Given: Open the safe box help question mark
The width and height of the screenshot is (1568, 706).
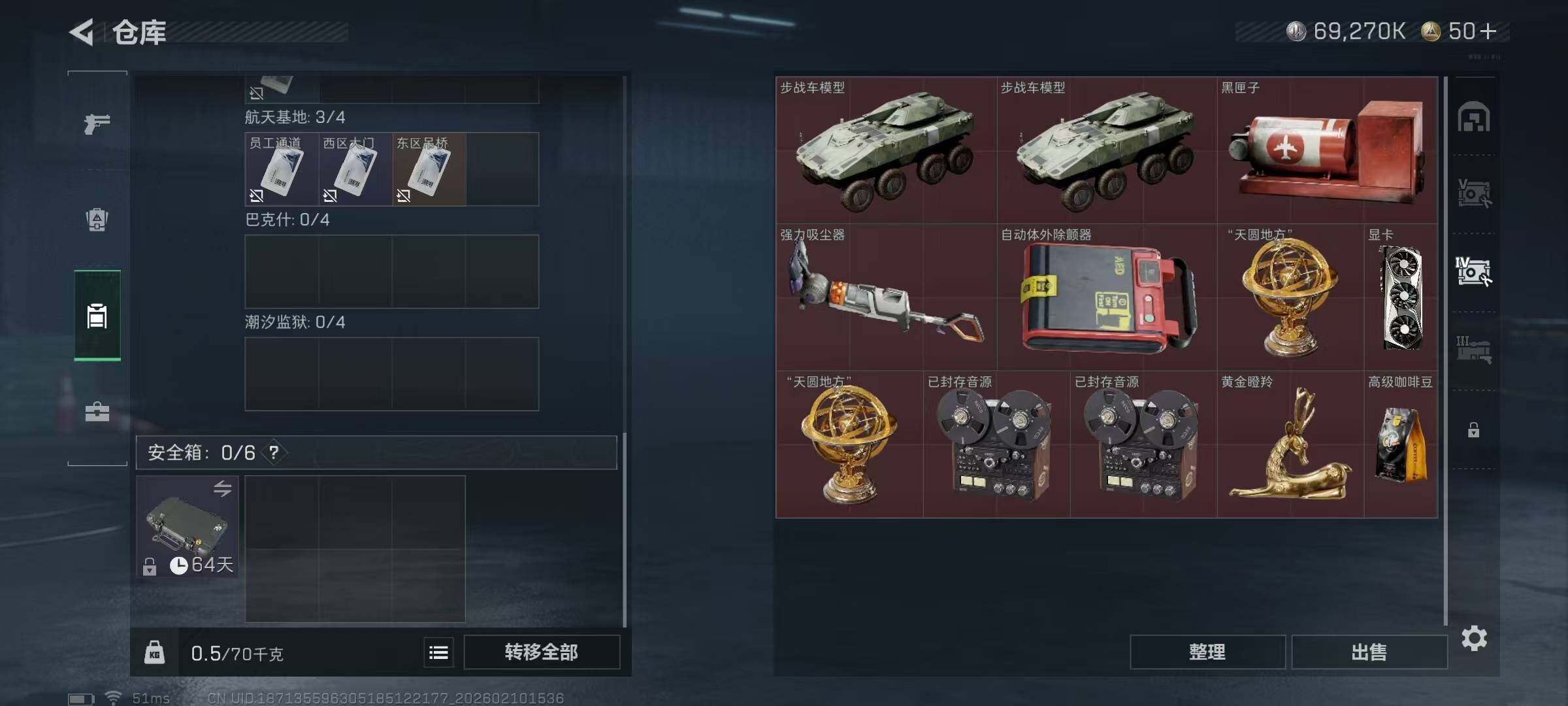Looking at the screenshot, I should tap(274, 452).
